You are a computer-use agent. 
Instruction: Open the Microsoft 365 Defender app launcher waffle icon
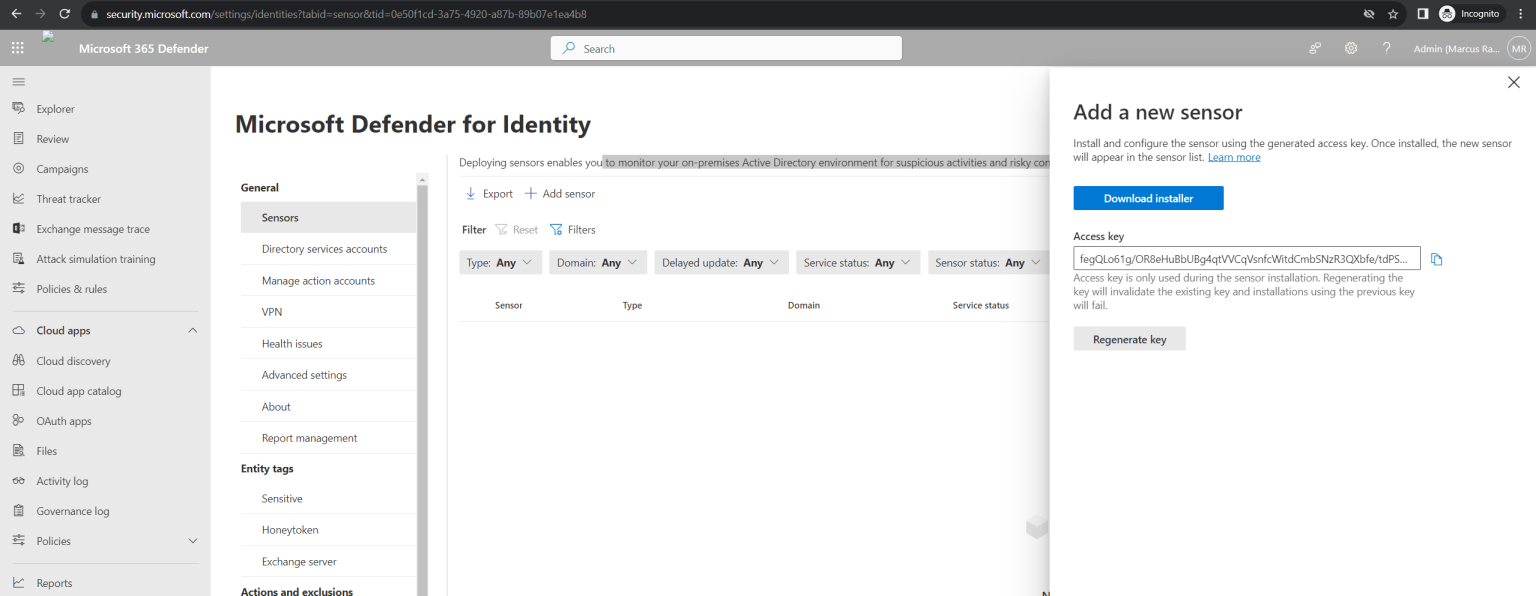[17, 47]
